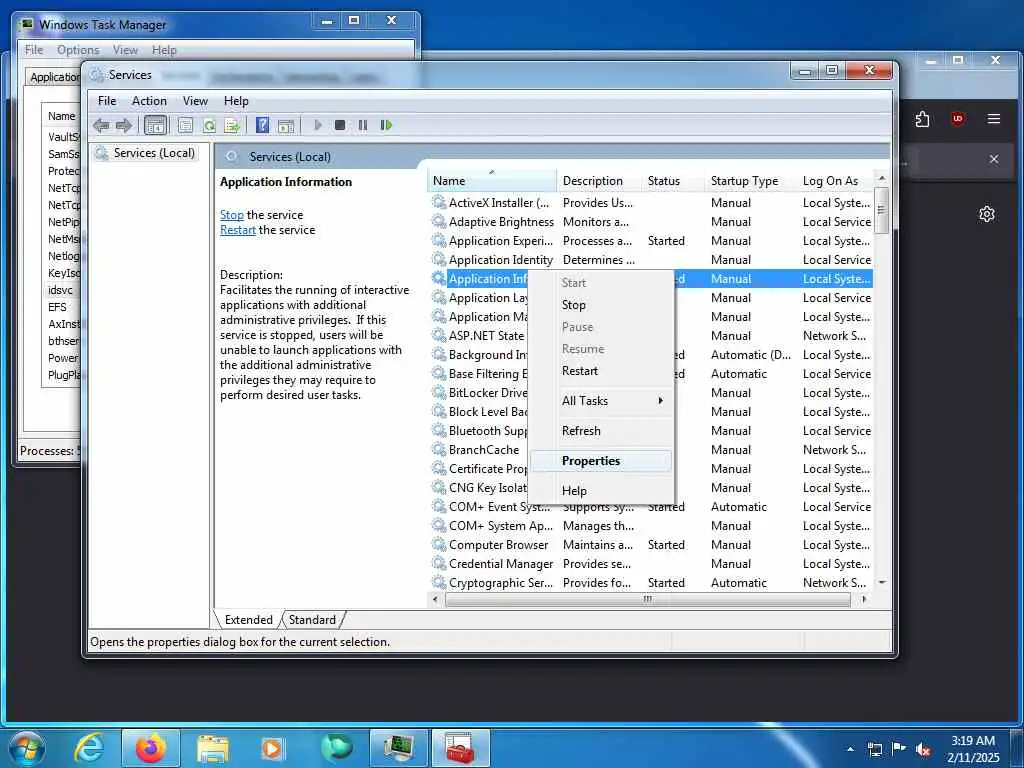Sort by the Name column header
Viewport: 1024px width, 768px height.
pyautogui.click(x=492, y=181)
